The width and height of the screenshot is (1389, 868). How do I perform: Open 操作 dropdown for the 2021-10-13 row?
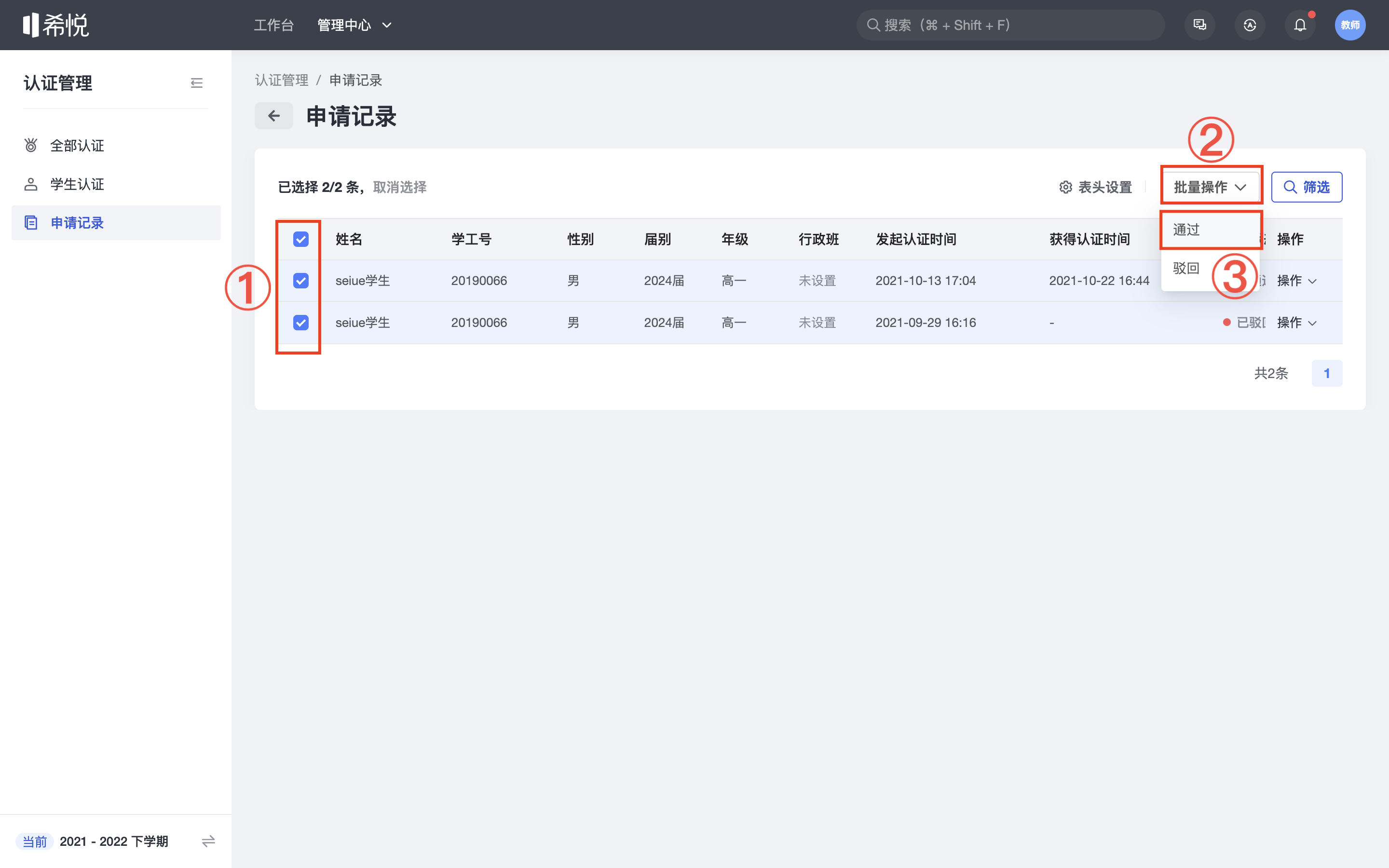[1296, 281]
